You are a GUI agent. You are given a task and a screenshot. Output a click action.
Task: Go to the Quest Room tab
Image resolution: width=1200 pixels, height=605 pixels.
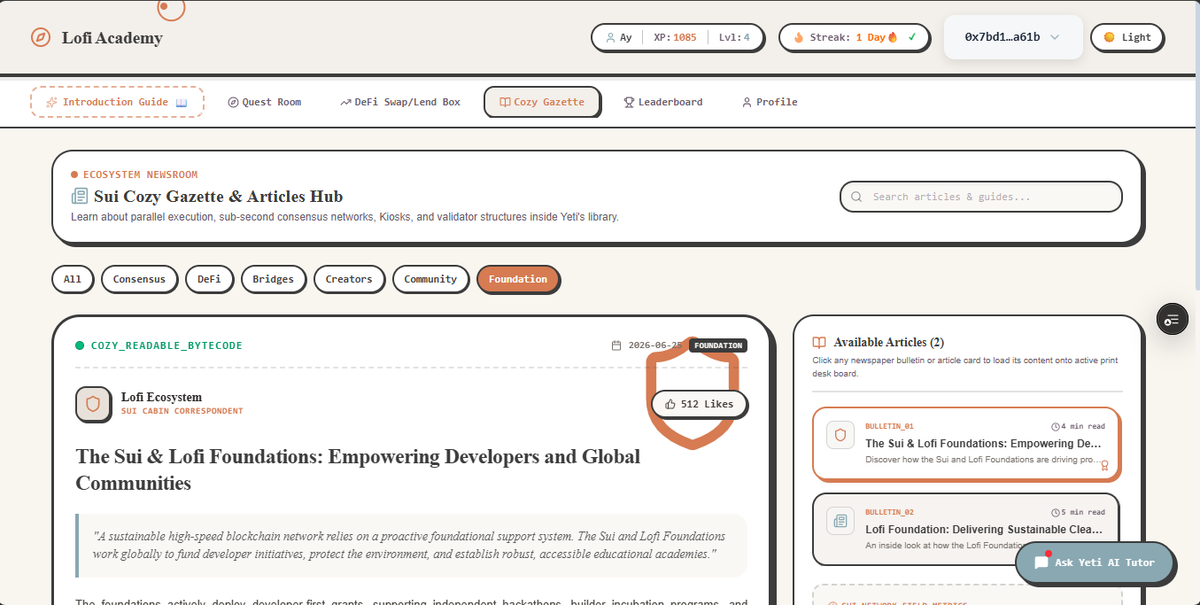point(264,102)
